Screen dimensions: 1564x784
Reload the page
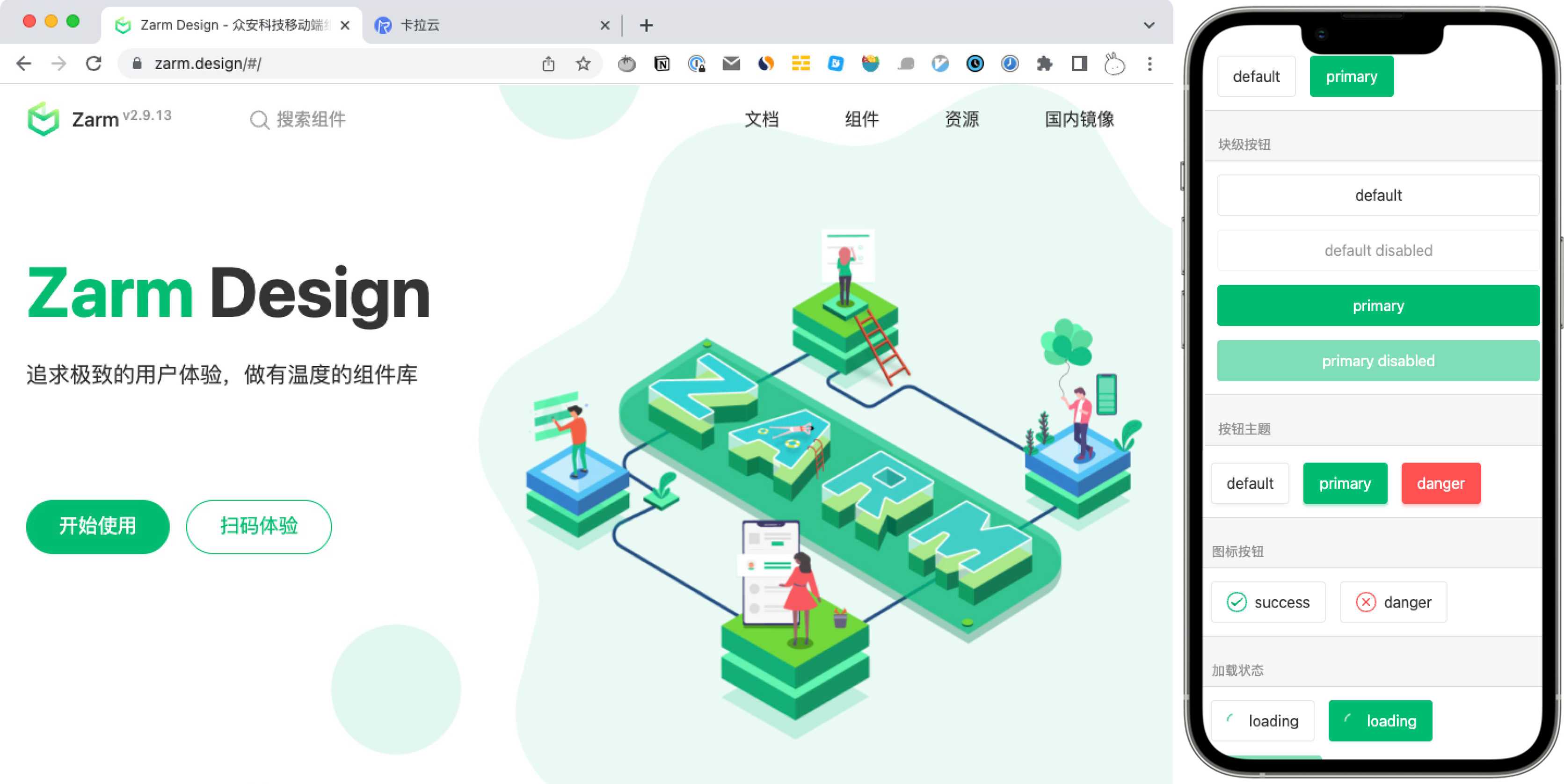[x=94, y=64]
